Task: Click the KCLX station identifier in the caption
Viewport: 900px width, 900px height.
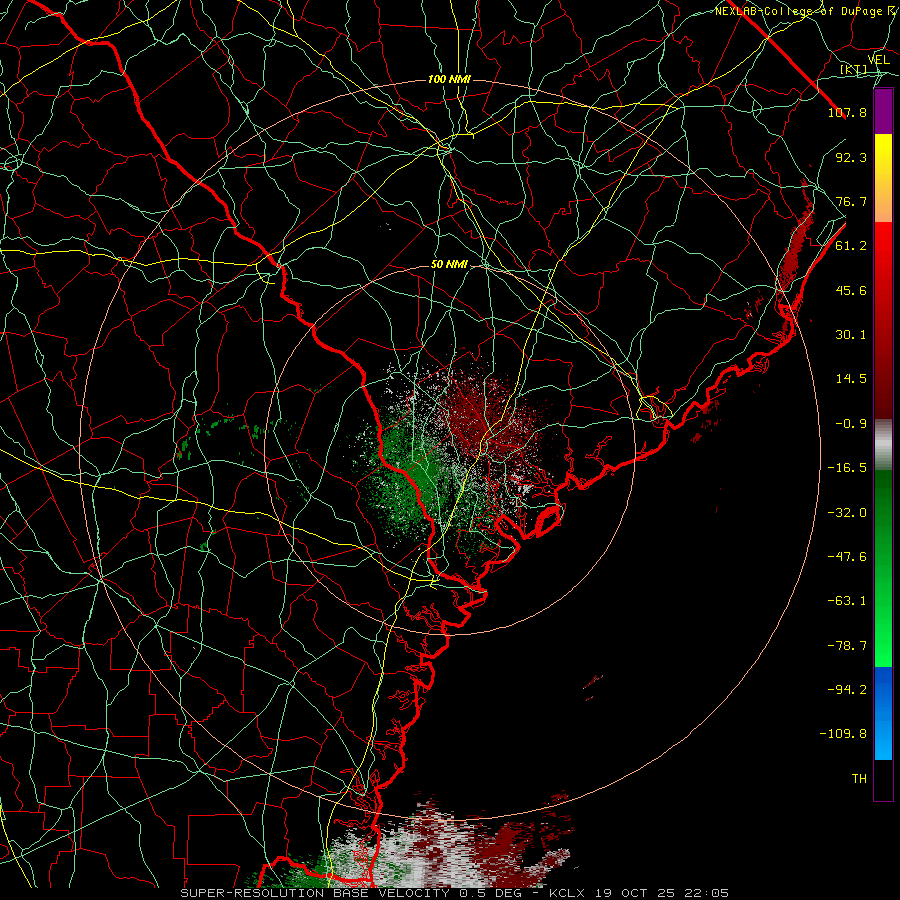Action: click(x=569, y=893)
